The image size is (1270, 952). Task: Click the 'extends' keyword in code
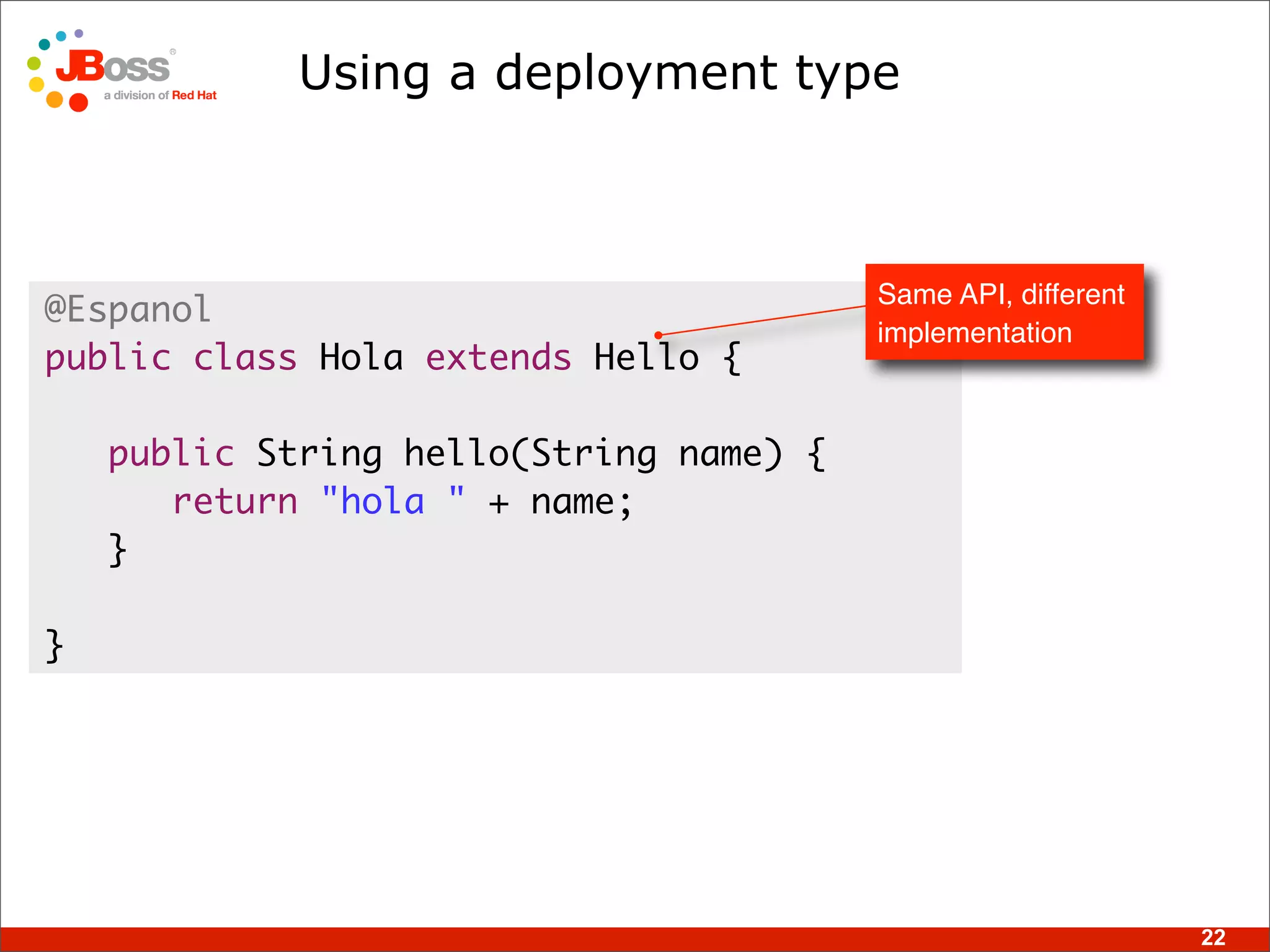click(498, 358)
